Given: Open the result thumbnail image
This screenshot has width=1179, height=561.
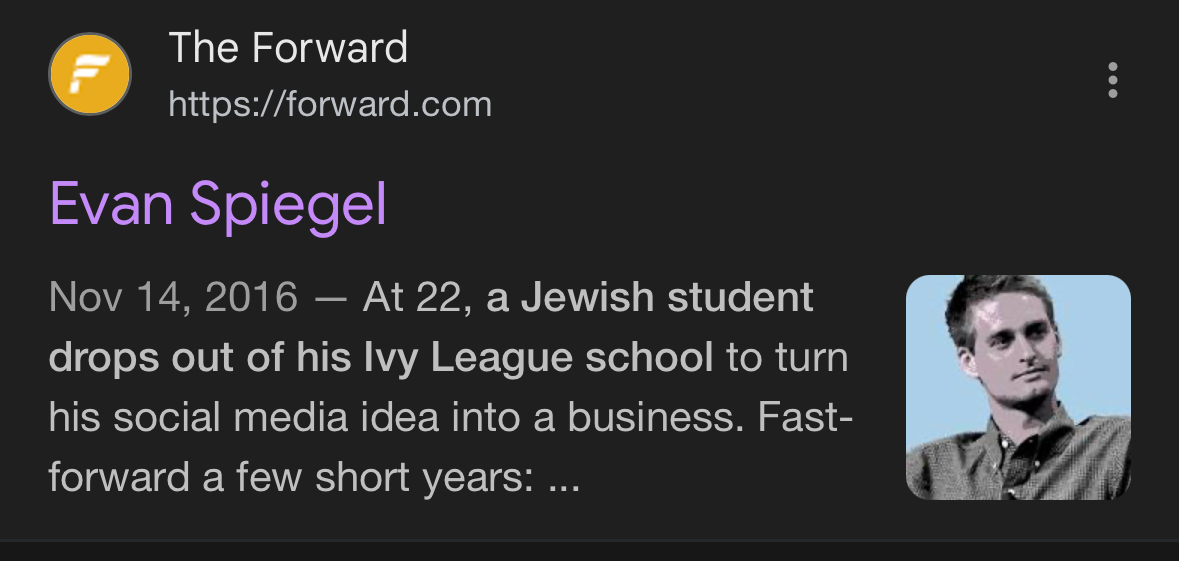Looking at the screenshot, I should point(1018,387).
